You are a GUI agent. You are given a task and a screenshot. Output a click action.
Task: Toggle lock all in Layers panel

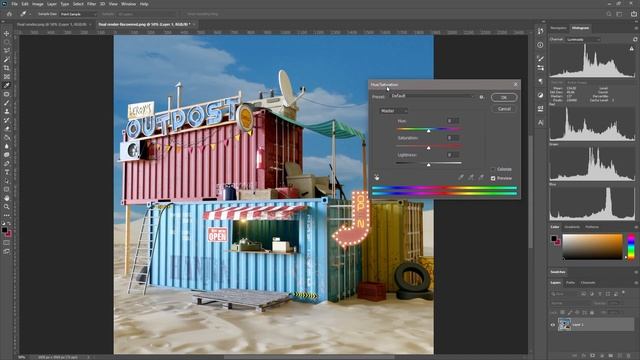pyautogui.click(x=592, y=312)
